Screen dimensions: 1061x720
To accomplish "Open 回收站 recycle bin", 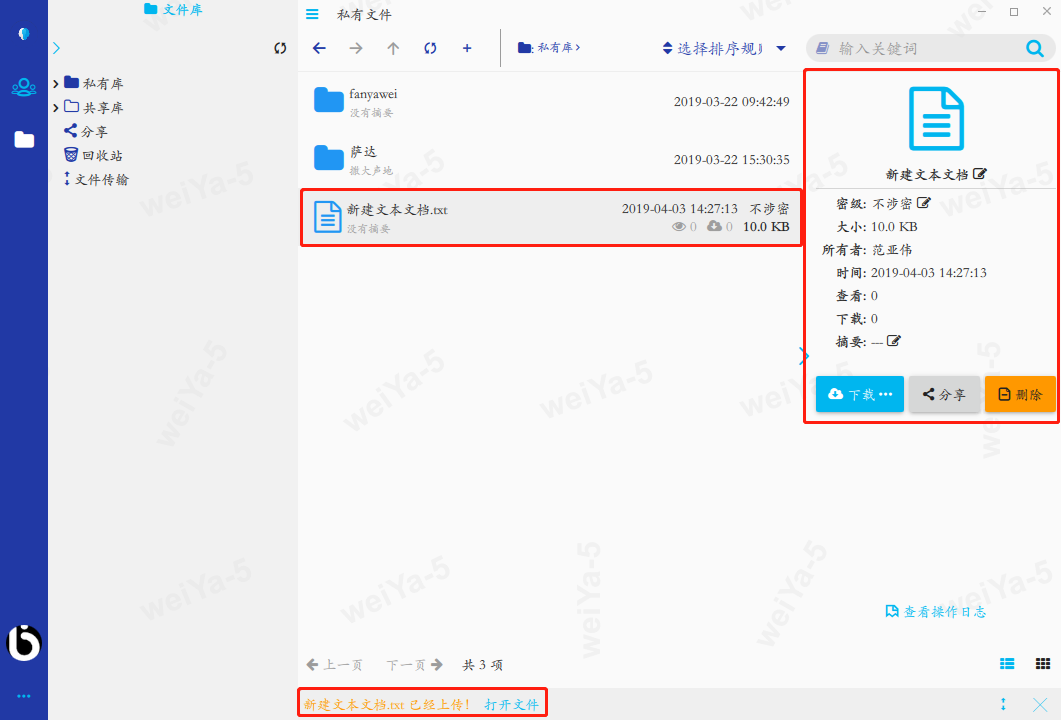I will click(93, 155).
